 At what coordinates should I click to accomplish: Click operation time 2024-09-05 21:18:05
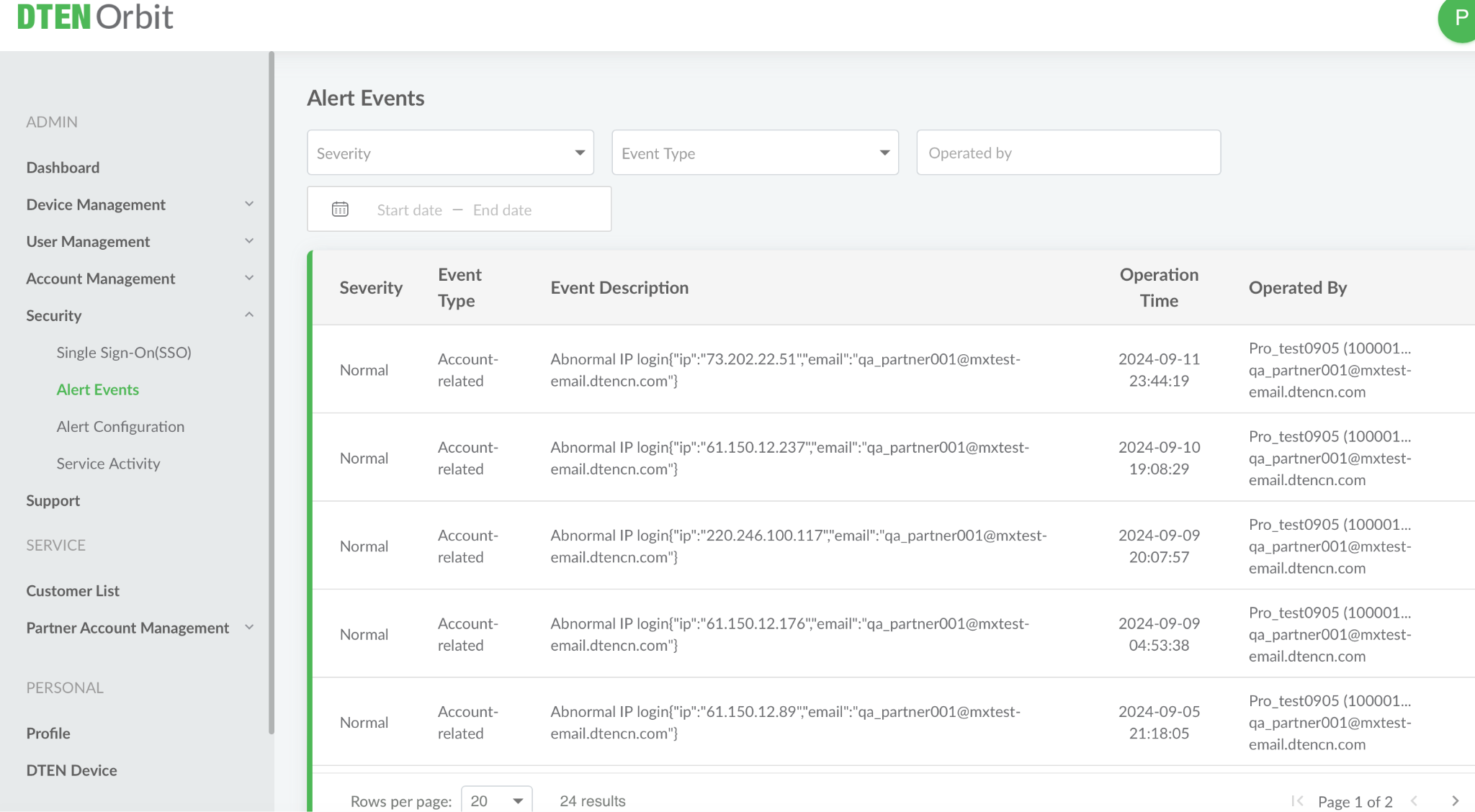(x=1159, y=722)
